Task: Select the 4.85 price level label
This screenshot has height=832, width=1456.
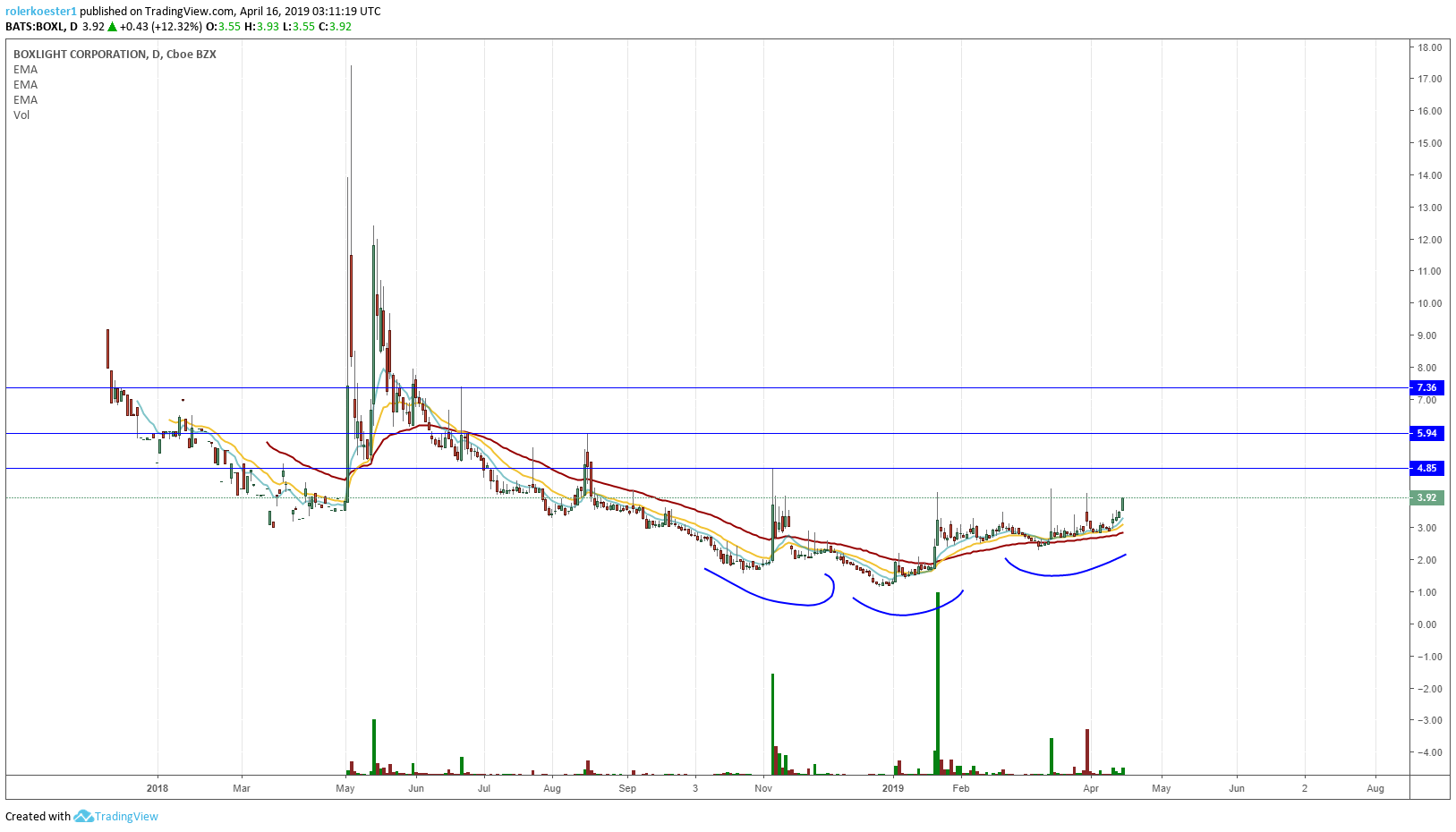Action: click(x=1426, y=468)
